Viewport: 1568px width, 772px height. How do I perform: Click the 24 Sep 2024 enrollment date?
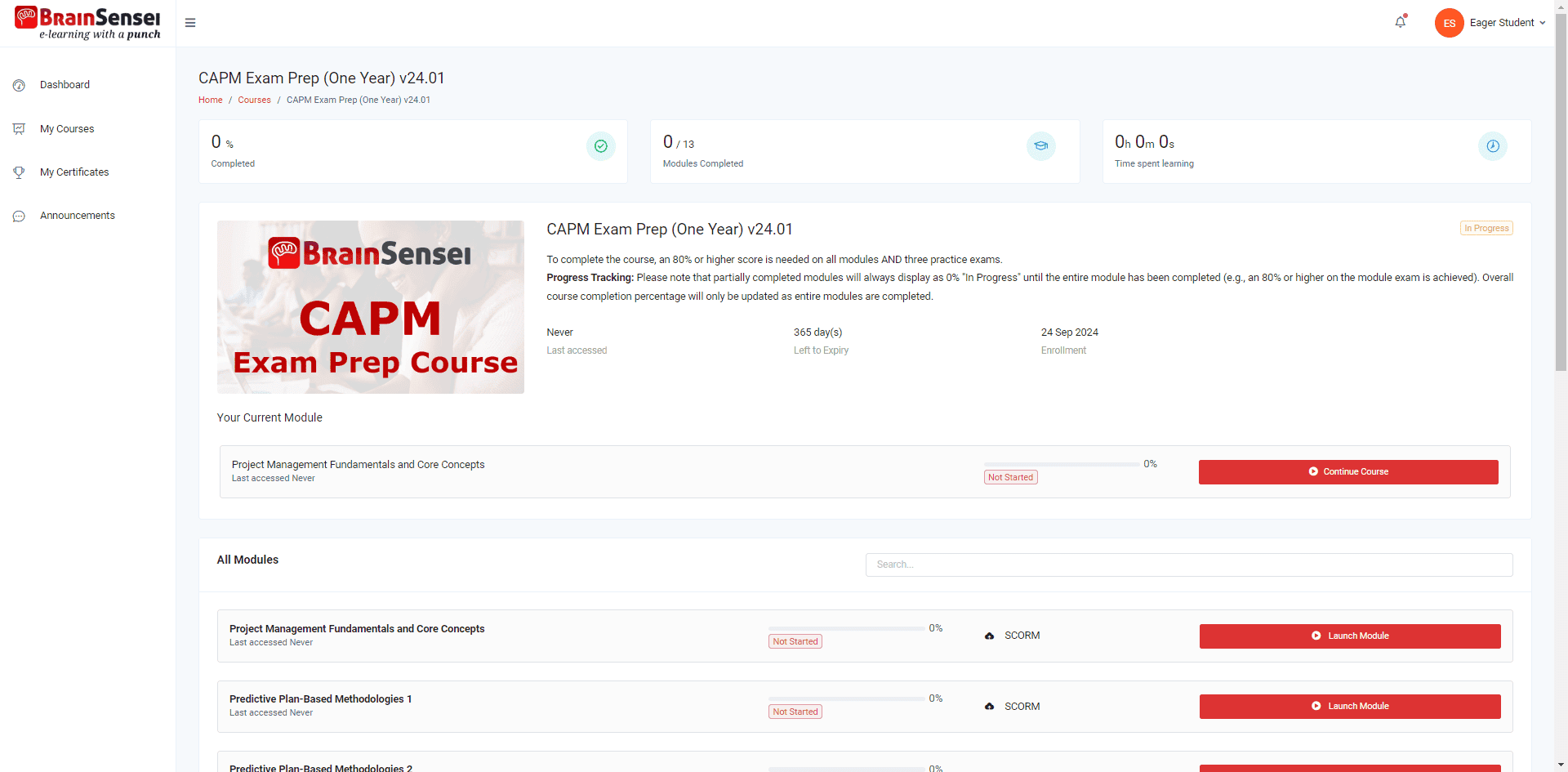[x=1070, y=332]
